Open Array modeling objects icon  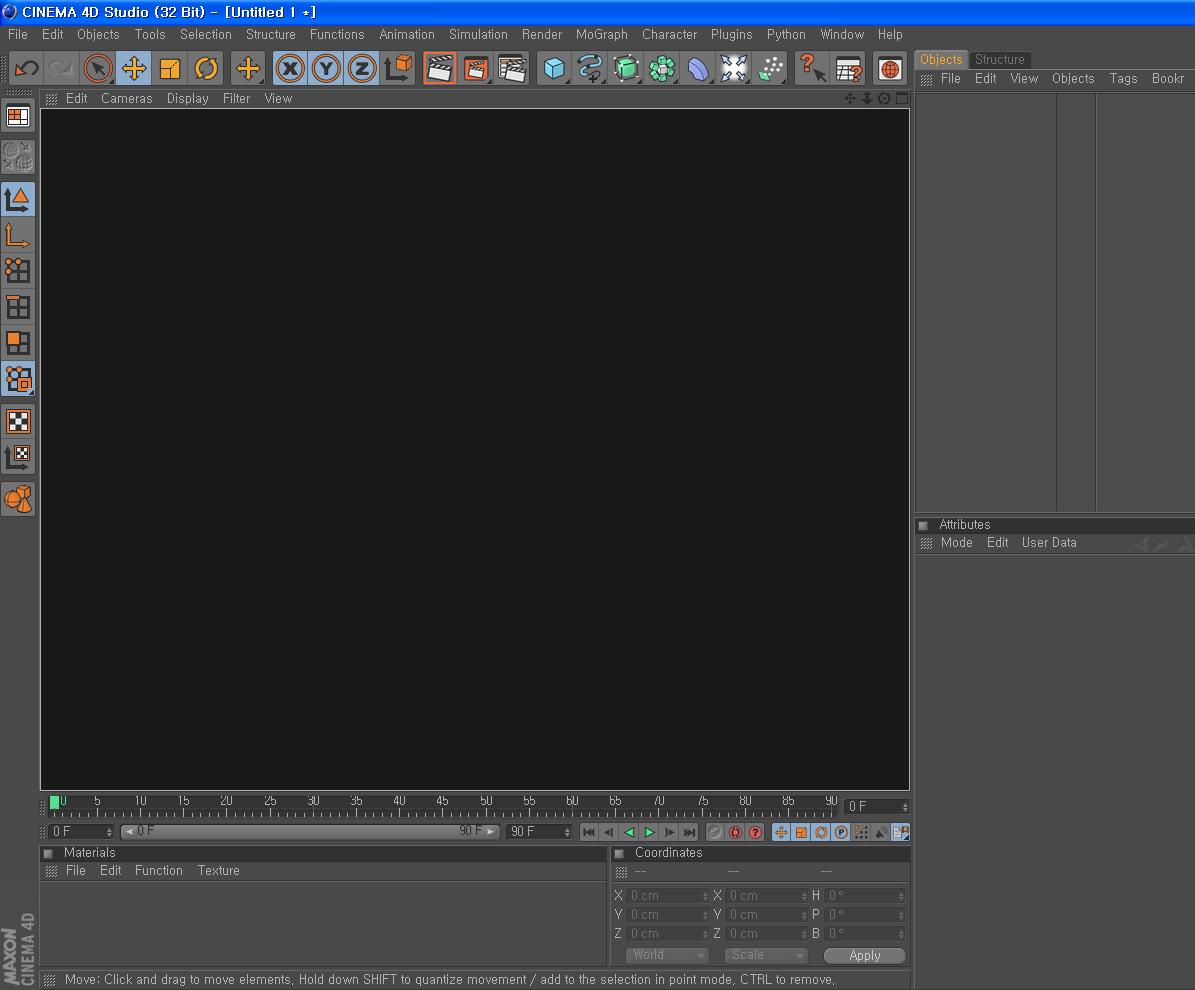tap(662, 69)
